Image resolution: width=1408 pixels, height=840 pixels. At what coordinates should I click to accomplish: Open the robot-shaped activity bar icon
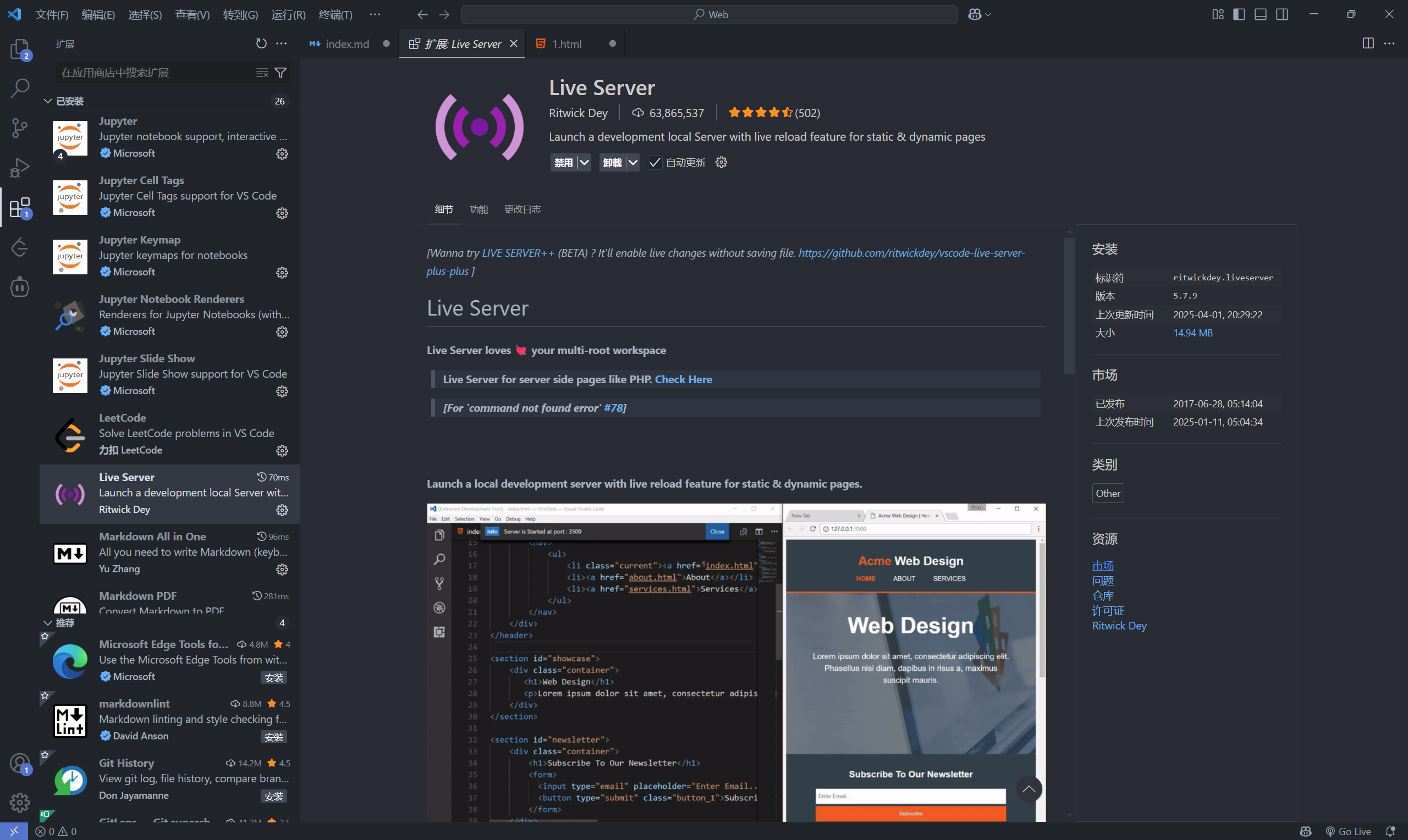click(20, 287)
